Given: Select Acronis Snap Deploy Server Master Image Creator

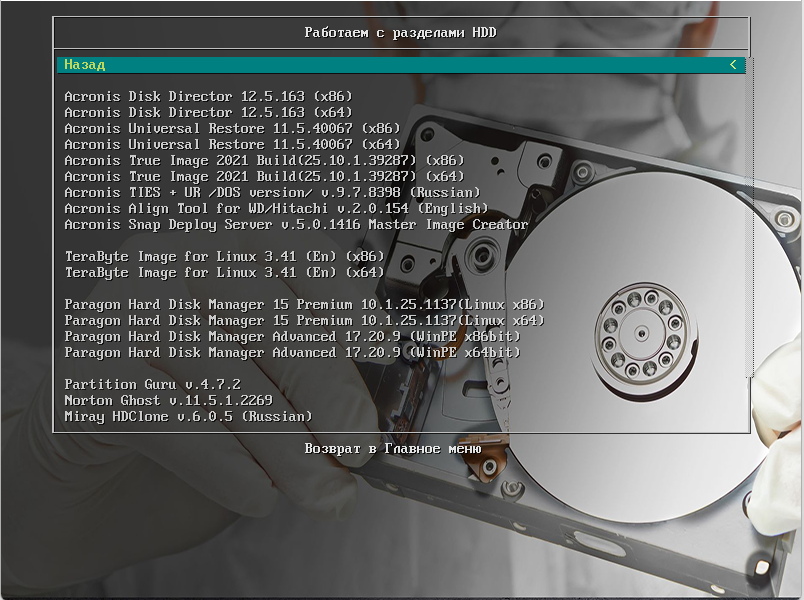Looking at the screenshot, I should coord(296,225).
